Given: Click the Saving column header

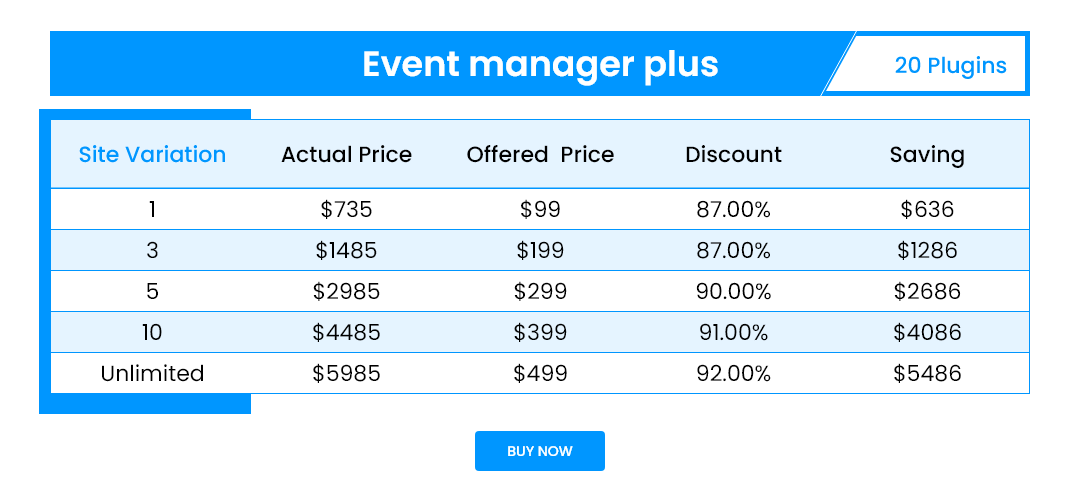Looking at the screenshot, I should click(927, 154).
